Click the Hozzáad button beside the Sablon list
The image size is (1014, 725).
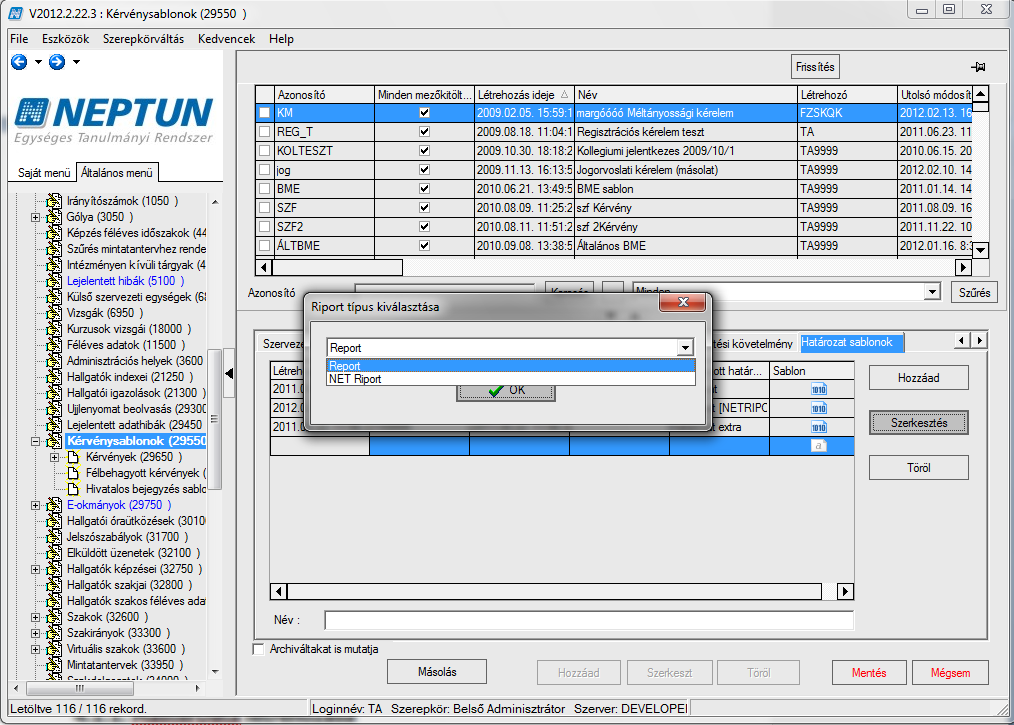pos(918,378)
